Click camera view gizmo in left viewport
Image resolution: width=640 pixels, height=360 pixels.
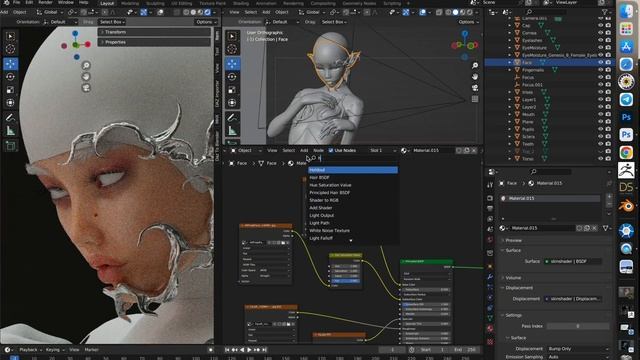click(86, 88)
